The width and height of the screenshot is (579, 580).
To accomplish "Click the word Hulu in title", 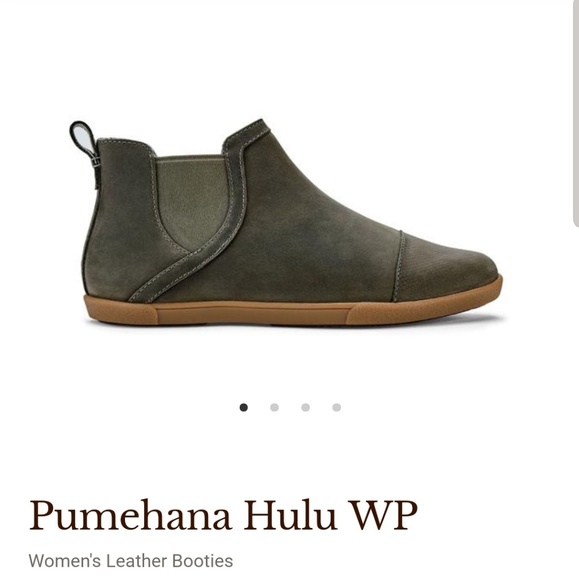I will (x=290, y=515).
